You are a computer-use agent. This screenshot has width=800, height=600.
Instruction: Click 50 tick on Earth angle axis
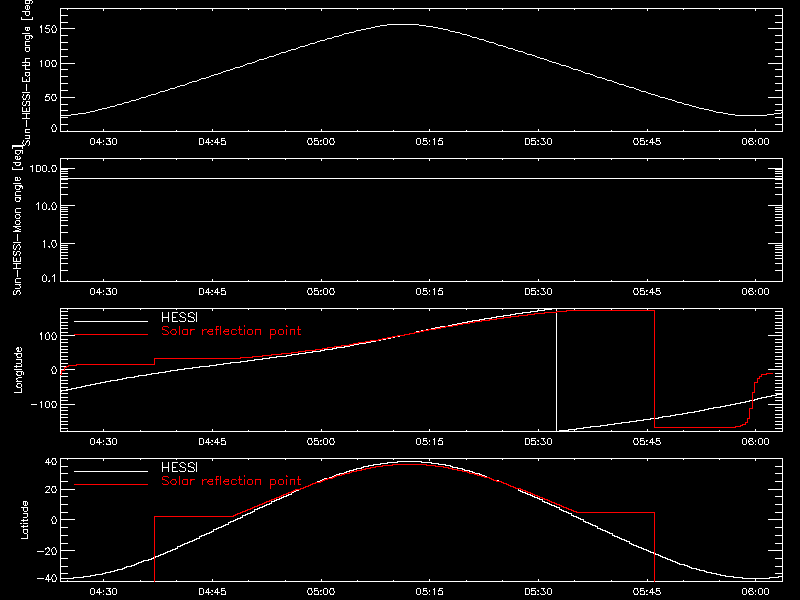tap(51, 97)
